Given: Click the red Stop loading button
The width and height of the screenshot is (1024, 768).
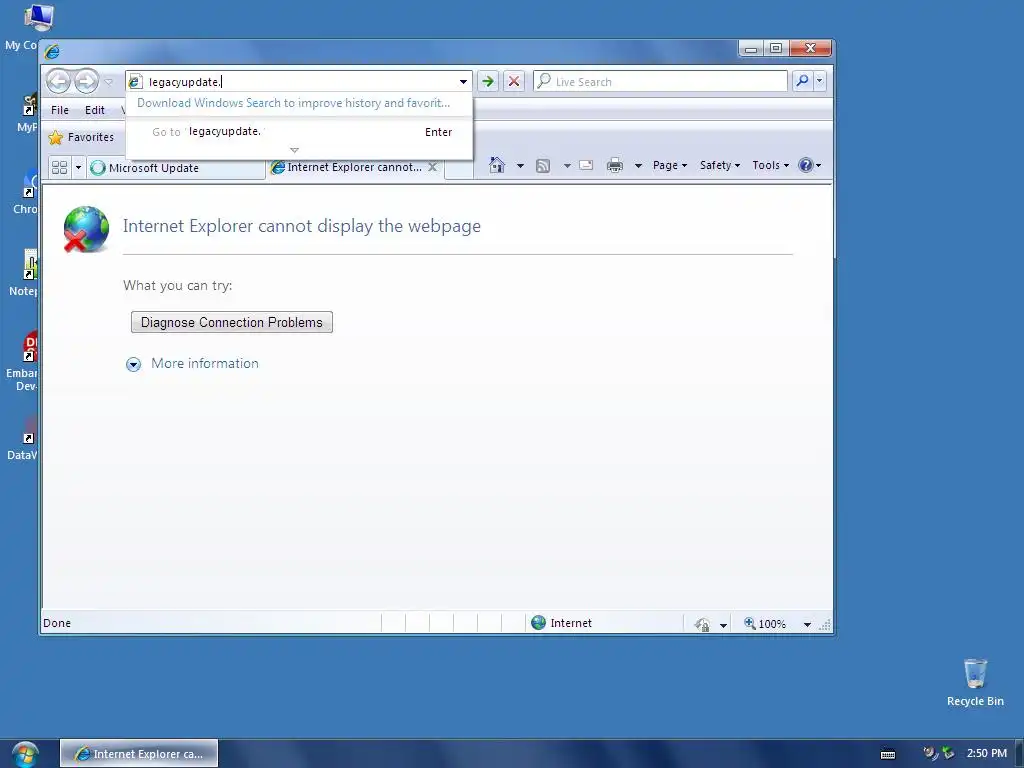Looking at the screenshot, I should 514,82.
